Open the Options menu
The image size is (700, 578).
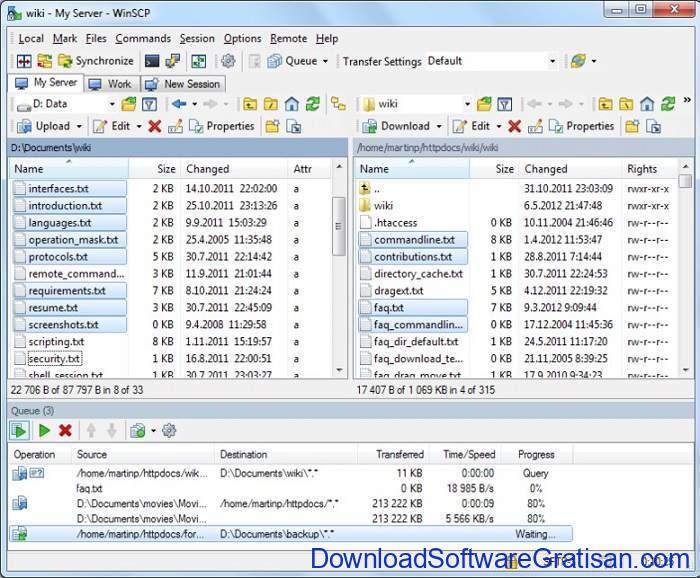[242, 39]
